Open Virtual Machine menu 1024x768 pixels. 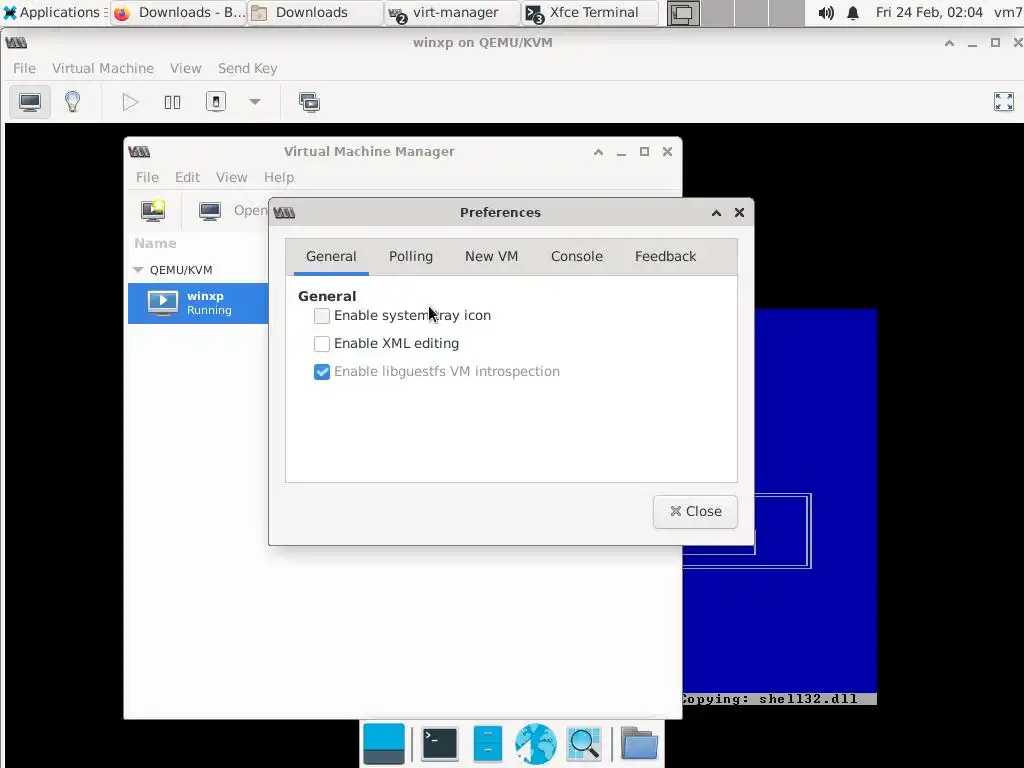pos(103,68)
